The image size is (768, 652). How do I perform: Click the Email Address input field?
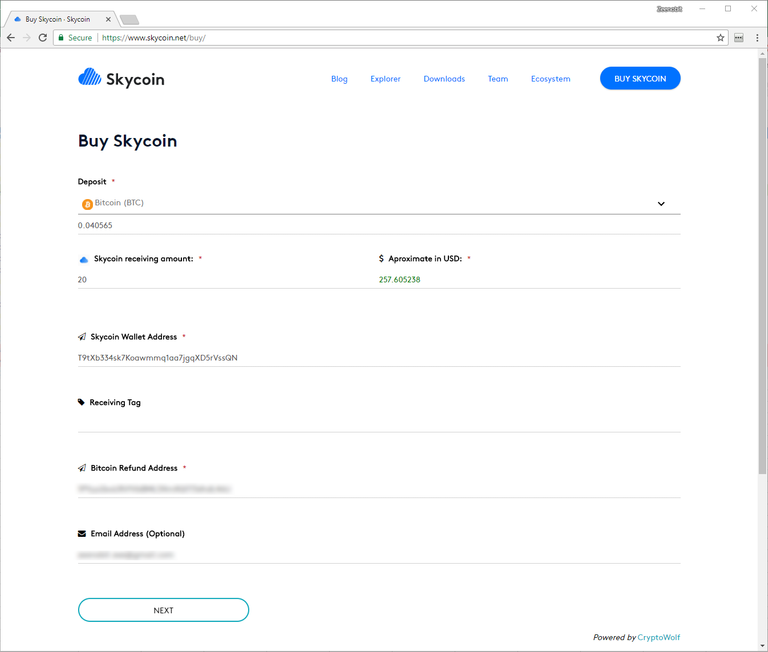(x=379, y=555)
